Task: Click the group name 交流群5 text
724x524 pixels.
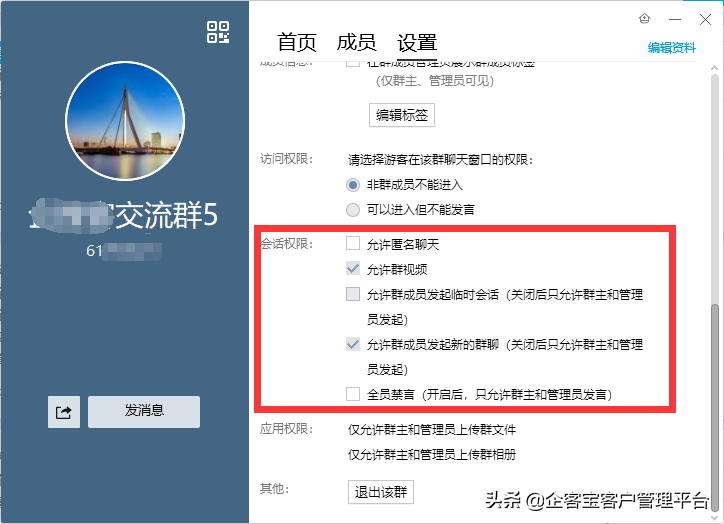Action: (x=166, y=215)
